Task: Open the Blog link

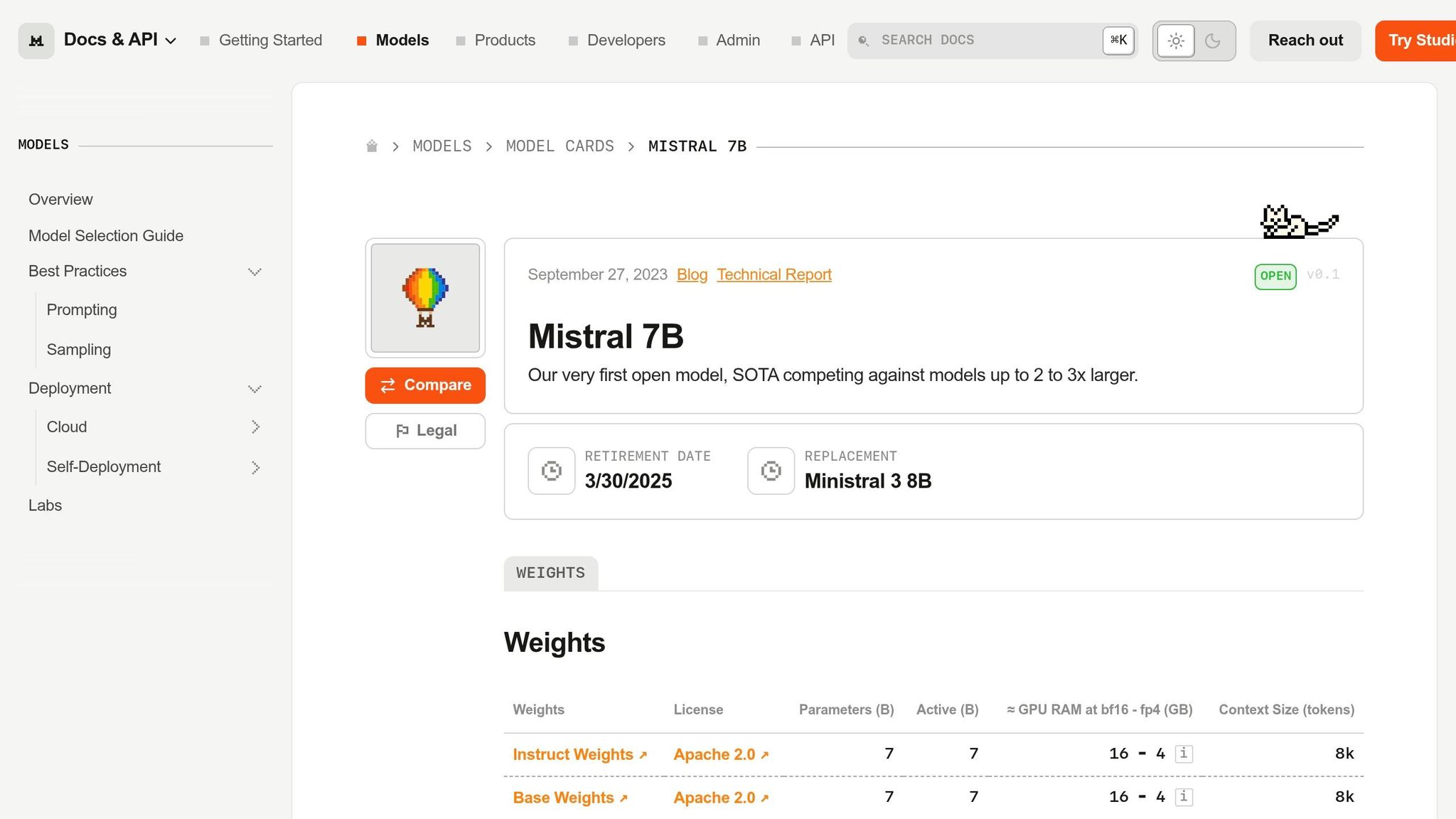Action: point(692,274)
